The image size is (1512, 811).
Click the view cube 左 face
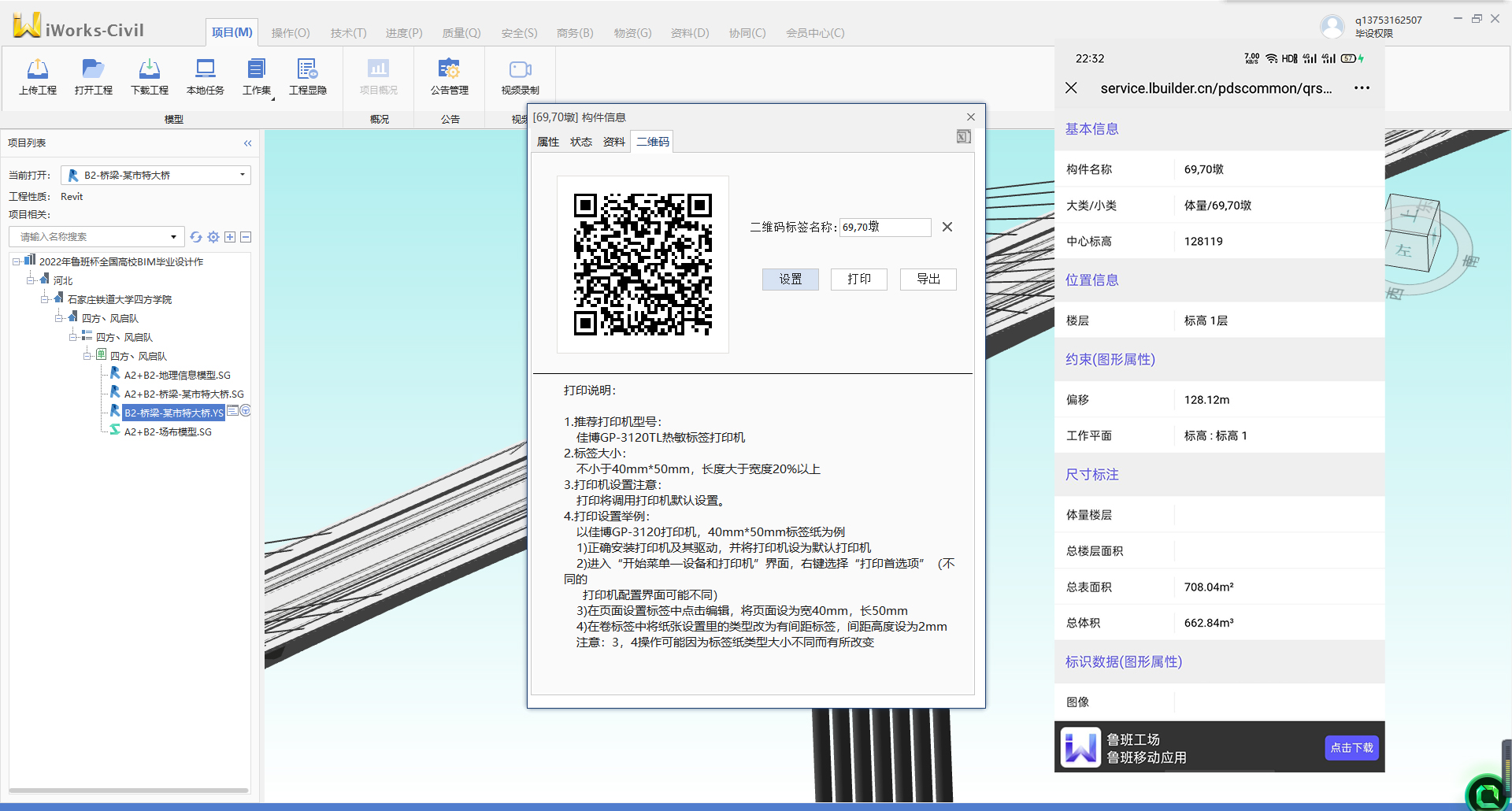click(1405, 250)
